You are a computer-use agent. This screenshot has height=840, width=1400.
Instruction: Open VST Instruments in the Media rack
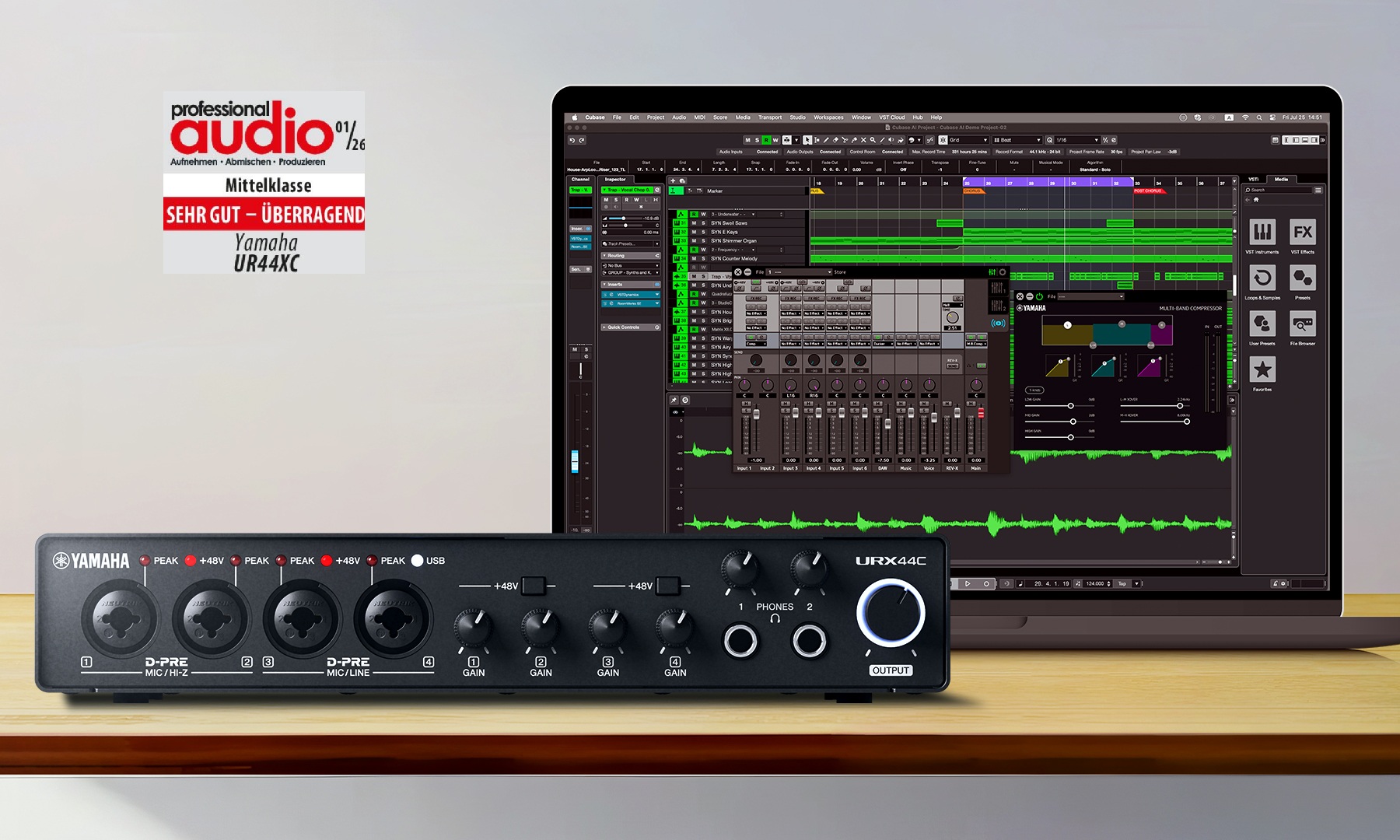tap(1262, 233)
